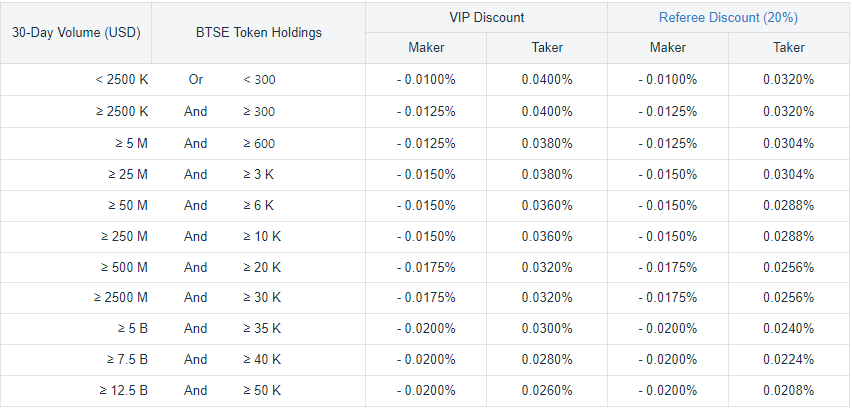The image size is (852, 410).
Task: Click the "Or" condition in first row
Action: [196, 80]
